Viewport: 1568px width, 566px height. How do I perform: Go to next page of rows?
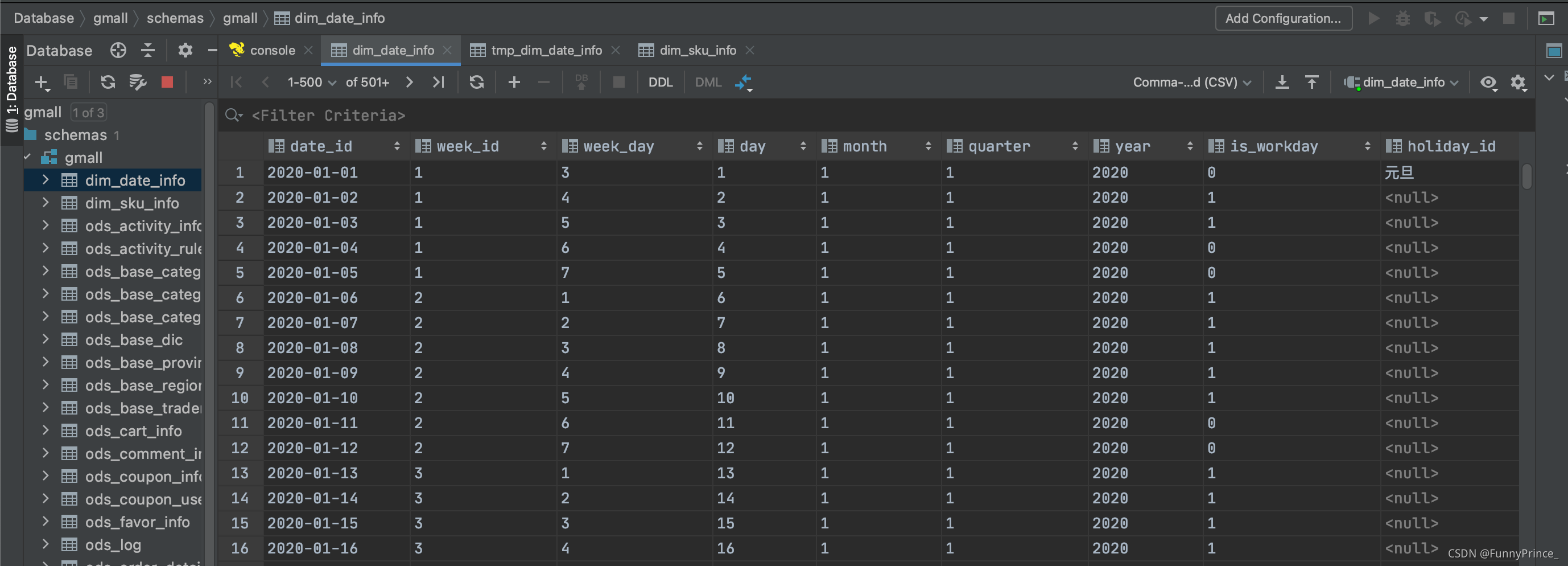click(x=410, y=81)
